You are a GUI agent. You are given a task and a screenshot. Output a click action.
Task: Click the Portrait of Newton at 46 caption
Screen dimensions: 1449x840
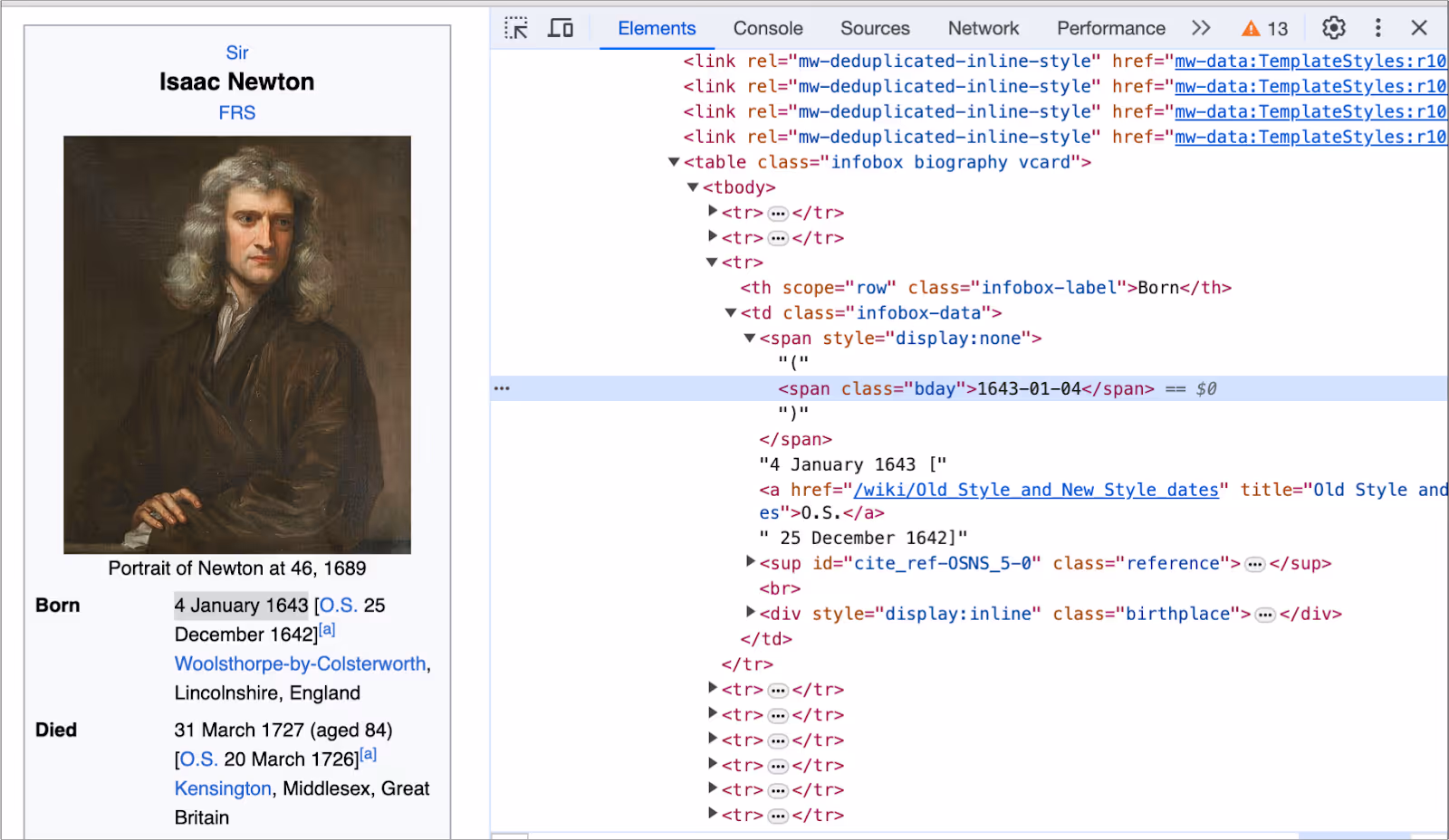point(237,568)
